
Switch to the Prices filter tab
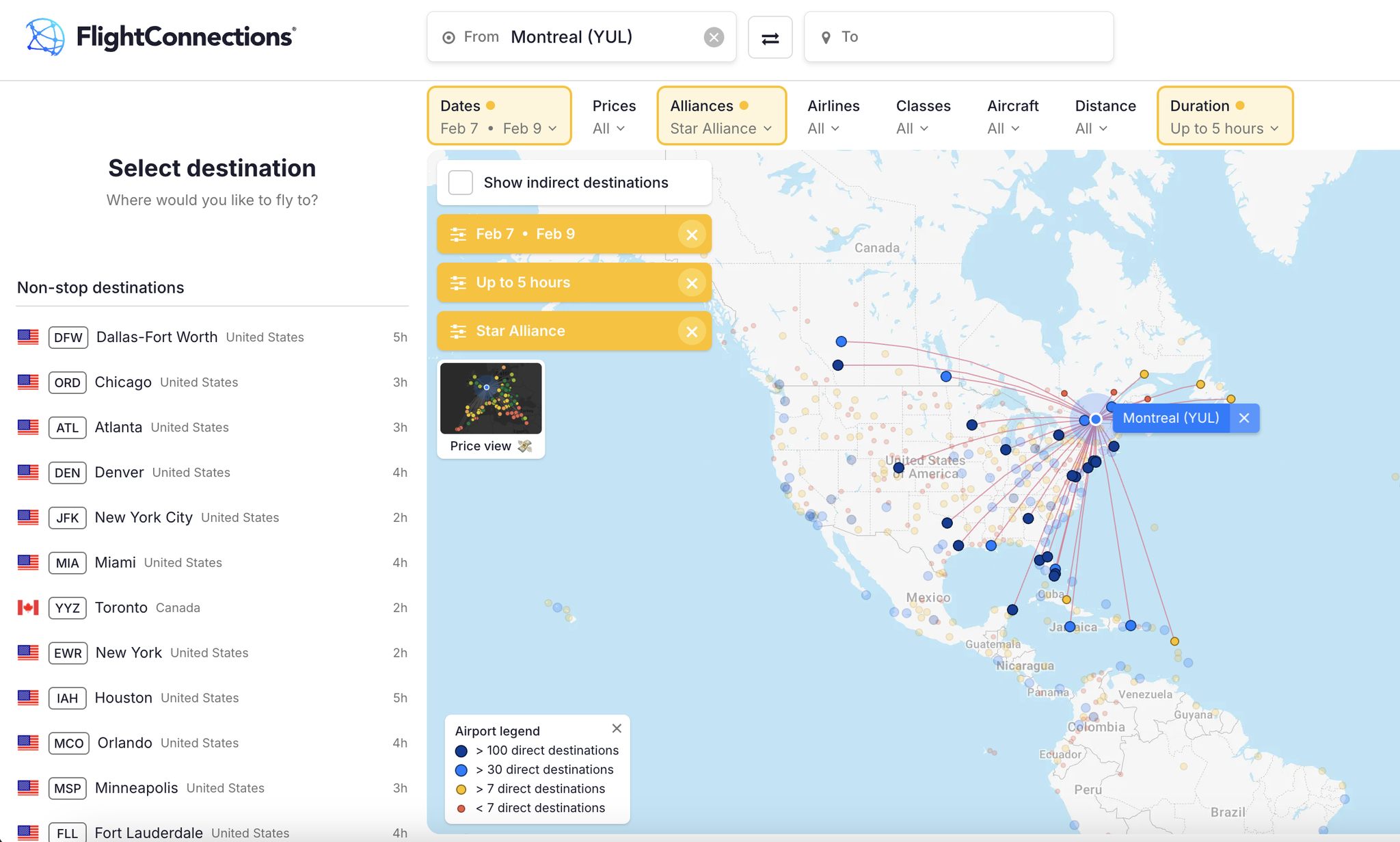(x=612, y=116)
